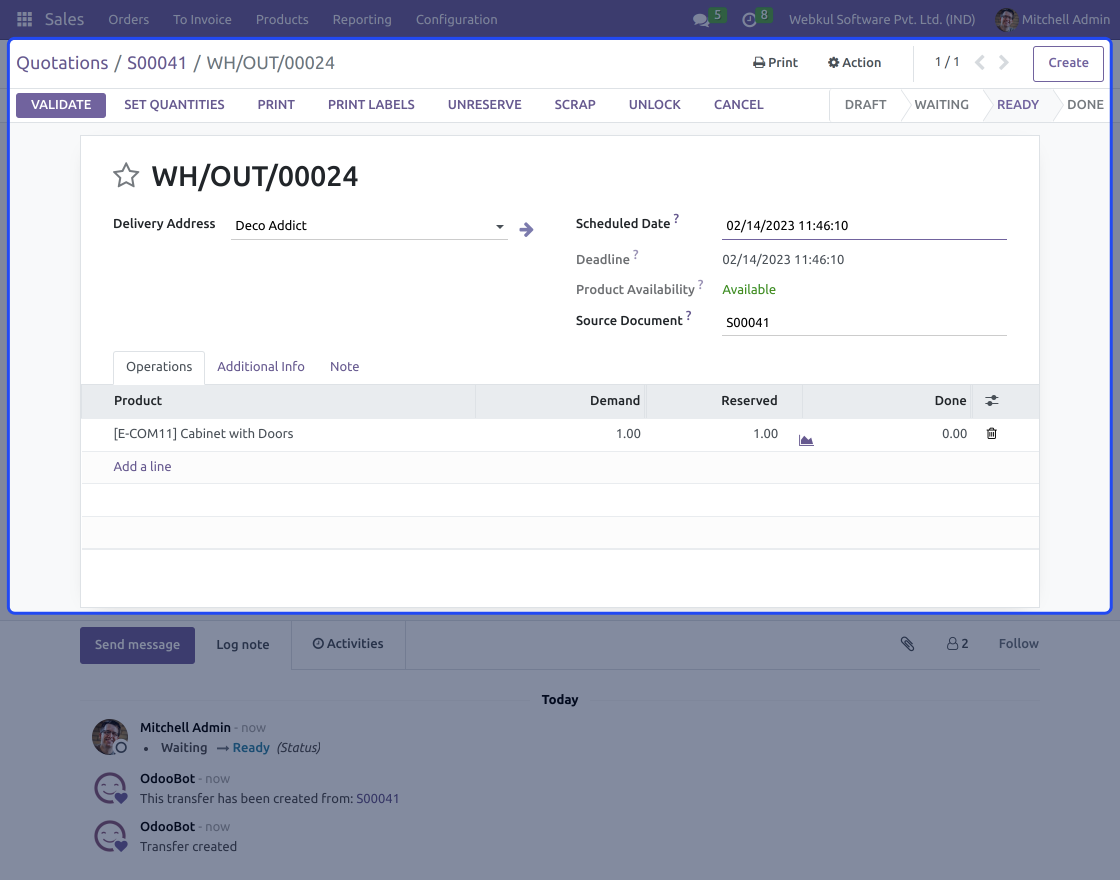Go to S00041 breadcrumb link
1120x880 pixels.
coord(156,64)
